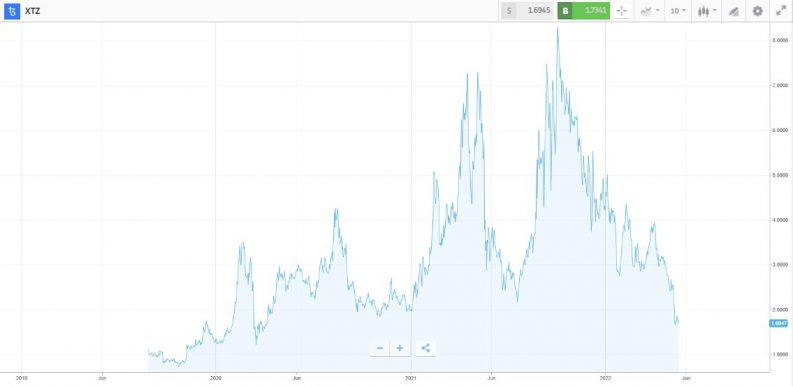This screenshot has height=386, width=793.
Task: Open the indicators and studies dropdown
Action: pos(650,11)
